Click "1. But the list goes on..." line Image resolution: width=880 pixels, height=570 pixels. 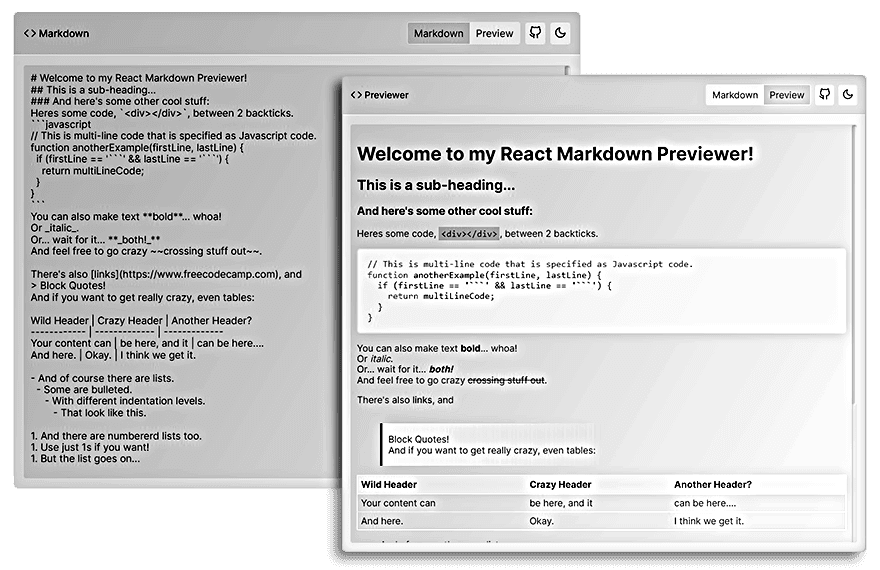[85, 458]
